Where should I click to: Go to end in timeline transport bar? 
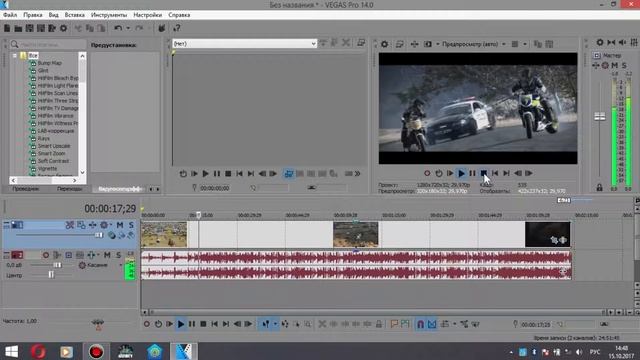click(x=226, y=324)
